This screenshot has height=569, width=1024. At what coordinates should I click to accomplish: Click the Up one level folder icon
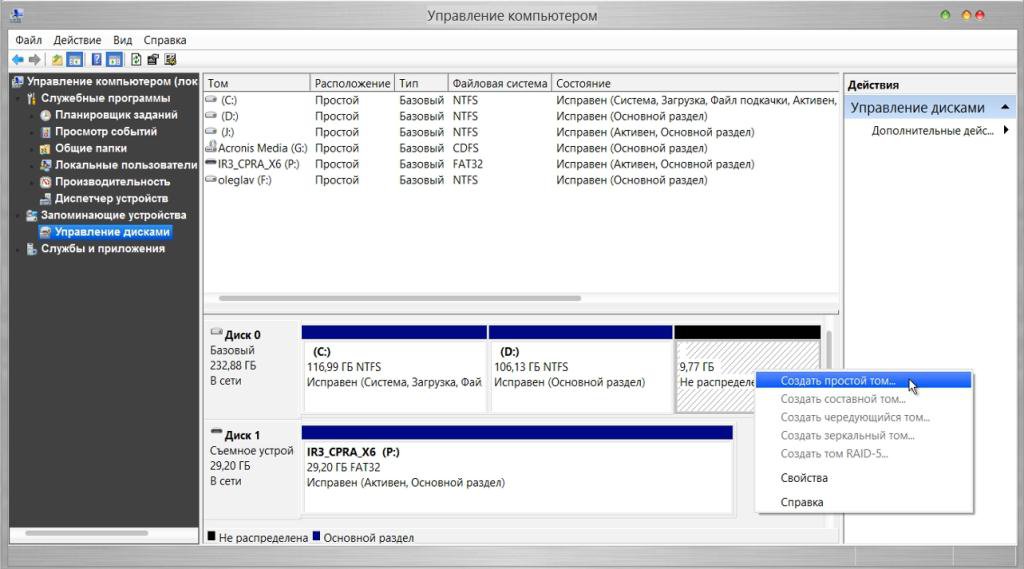pyautogui.click(x=57, y=60)
